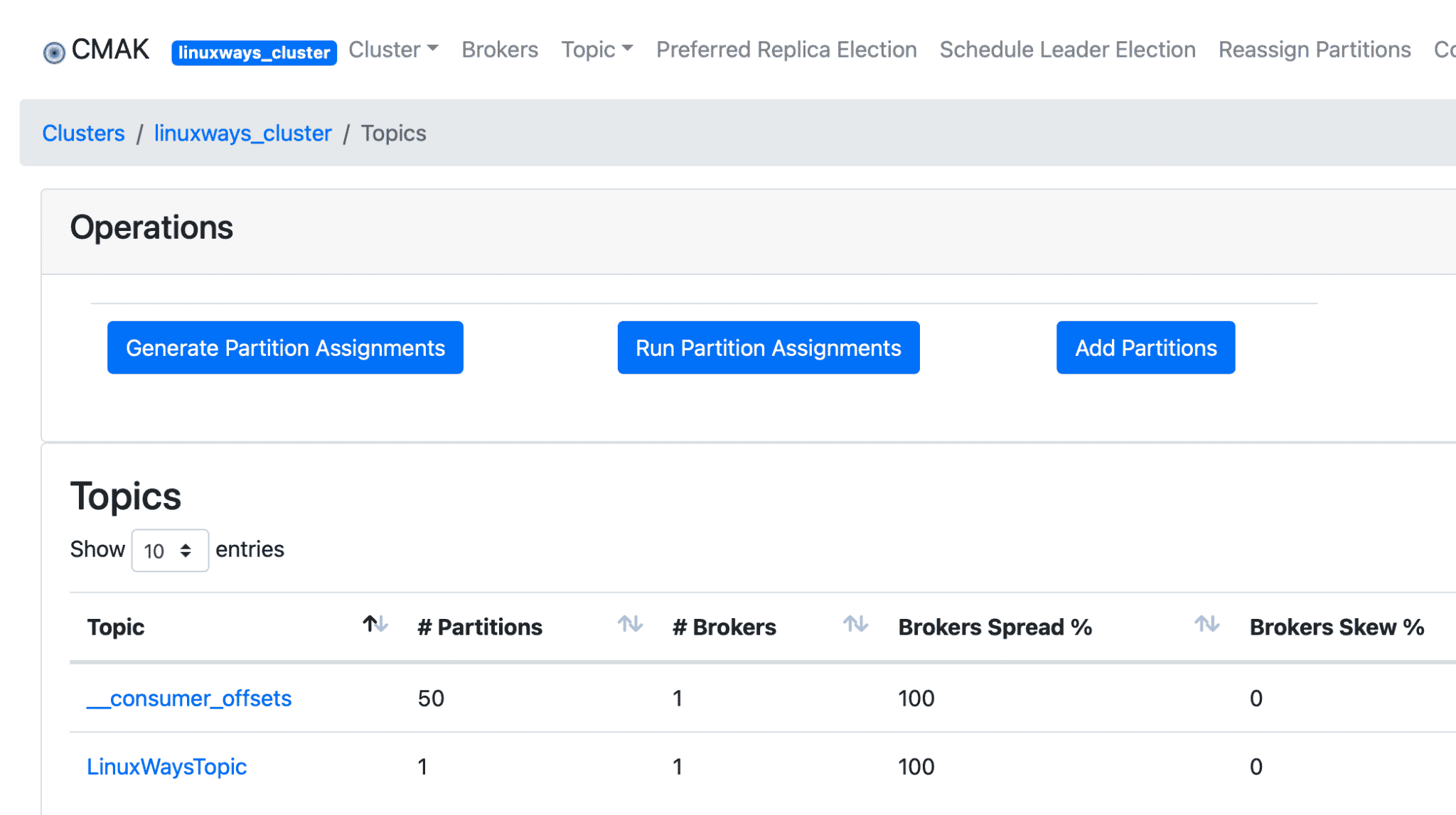Sort by Brokers Spread % arrows
This screenshot has height=815, width=1456.
(1206, 625)
